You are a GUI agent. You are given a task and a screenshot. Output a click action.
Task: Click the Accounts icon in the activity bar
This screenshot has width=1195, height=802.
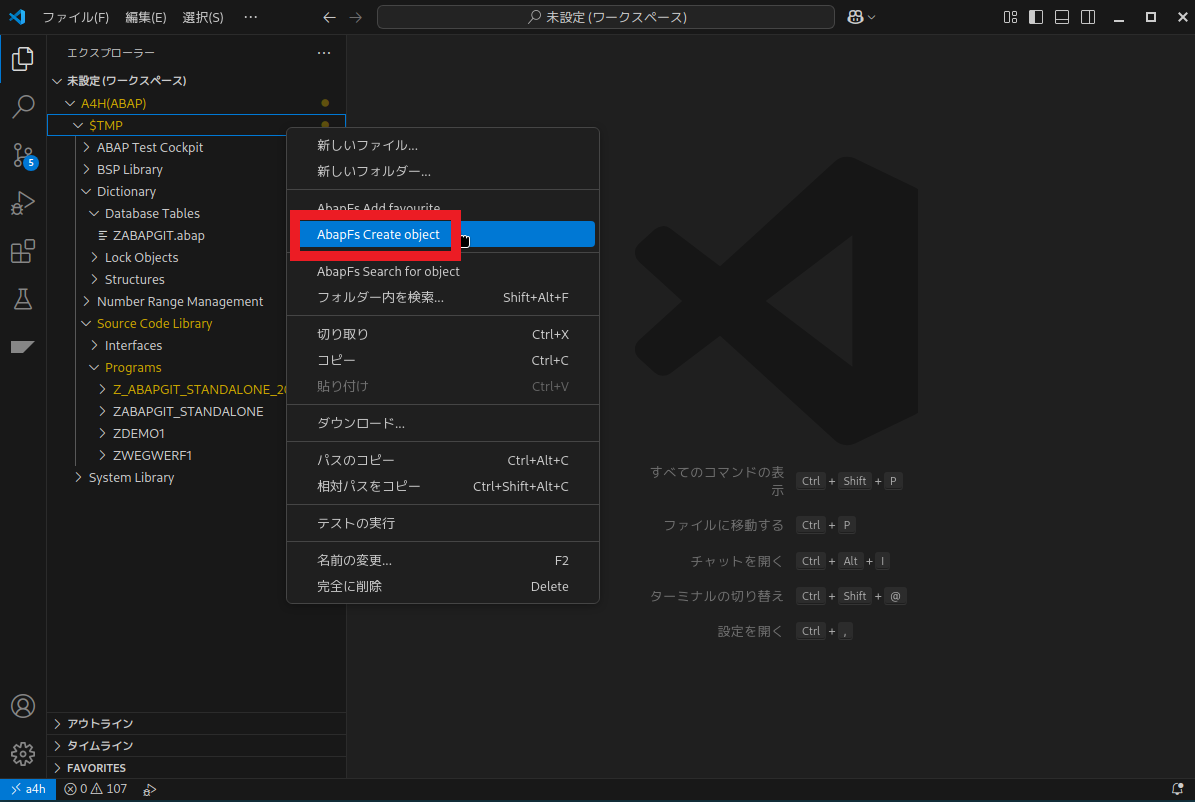click(23, 706)
